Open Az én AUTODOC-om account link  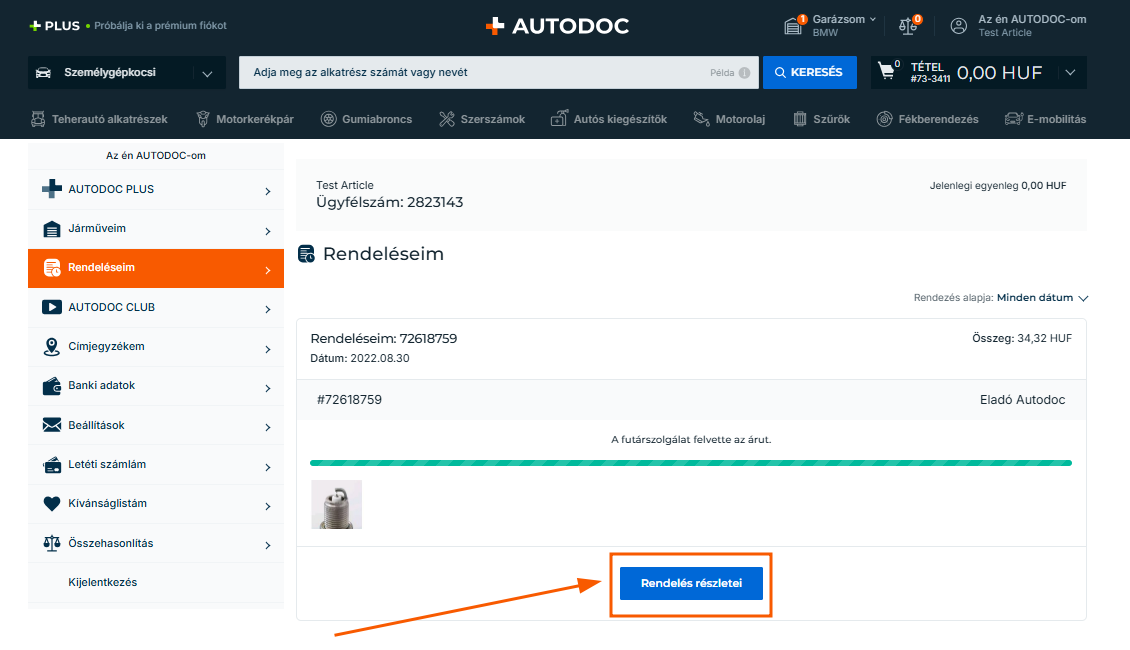tap(1032, 19)
